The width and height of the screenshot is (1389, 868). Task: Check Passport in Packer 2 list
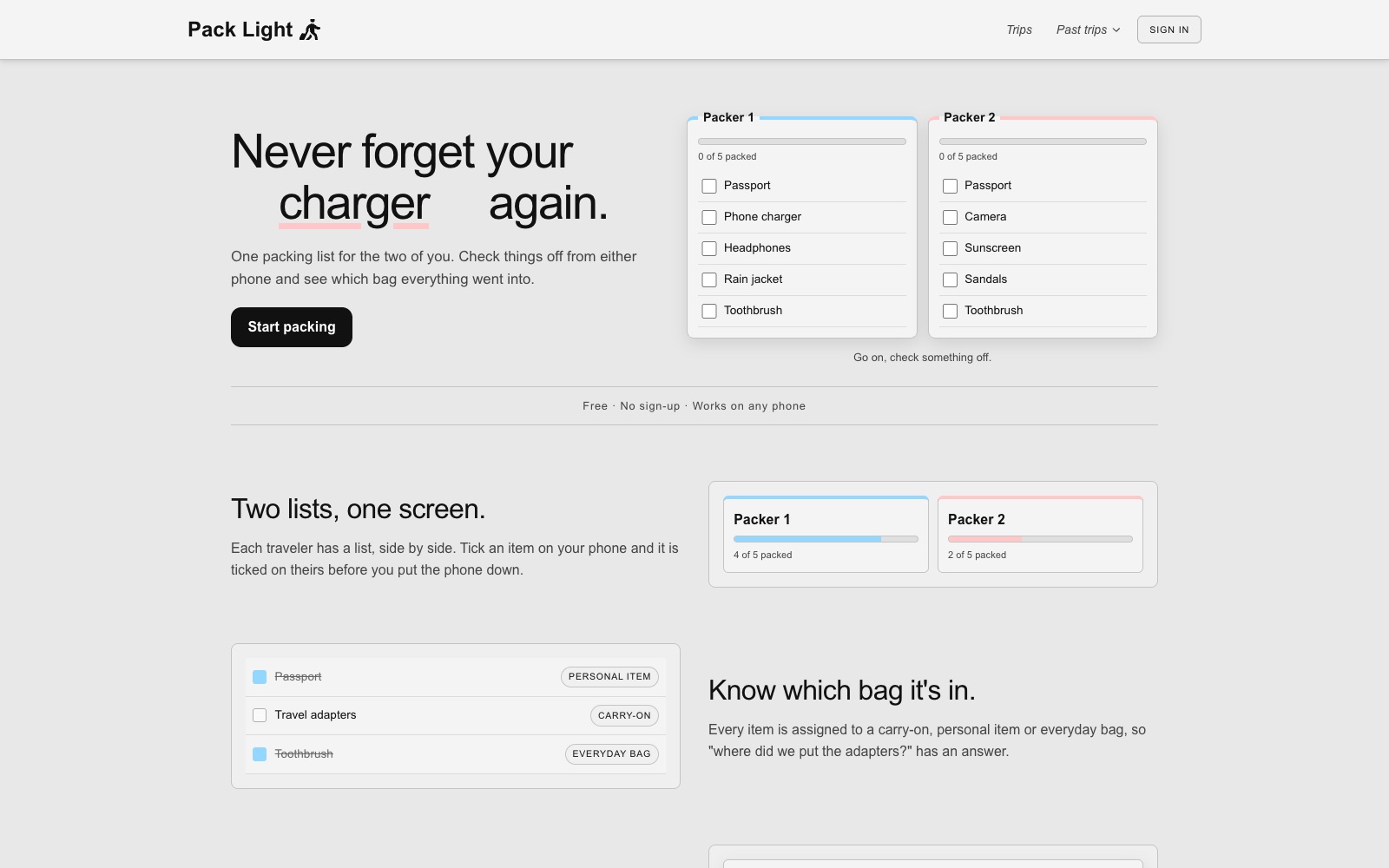point(950,186)
